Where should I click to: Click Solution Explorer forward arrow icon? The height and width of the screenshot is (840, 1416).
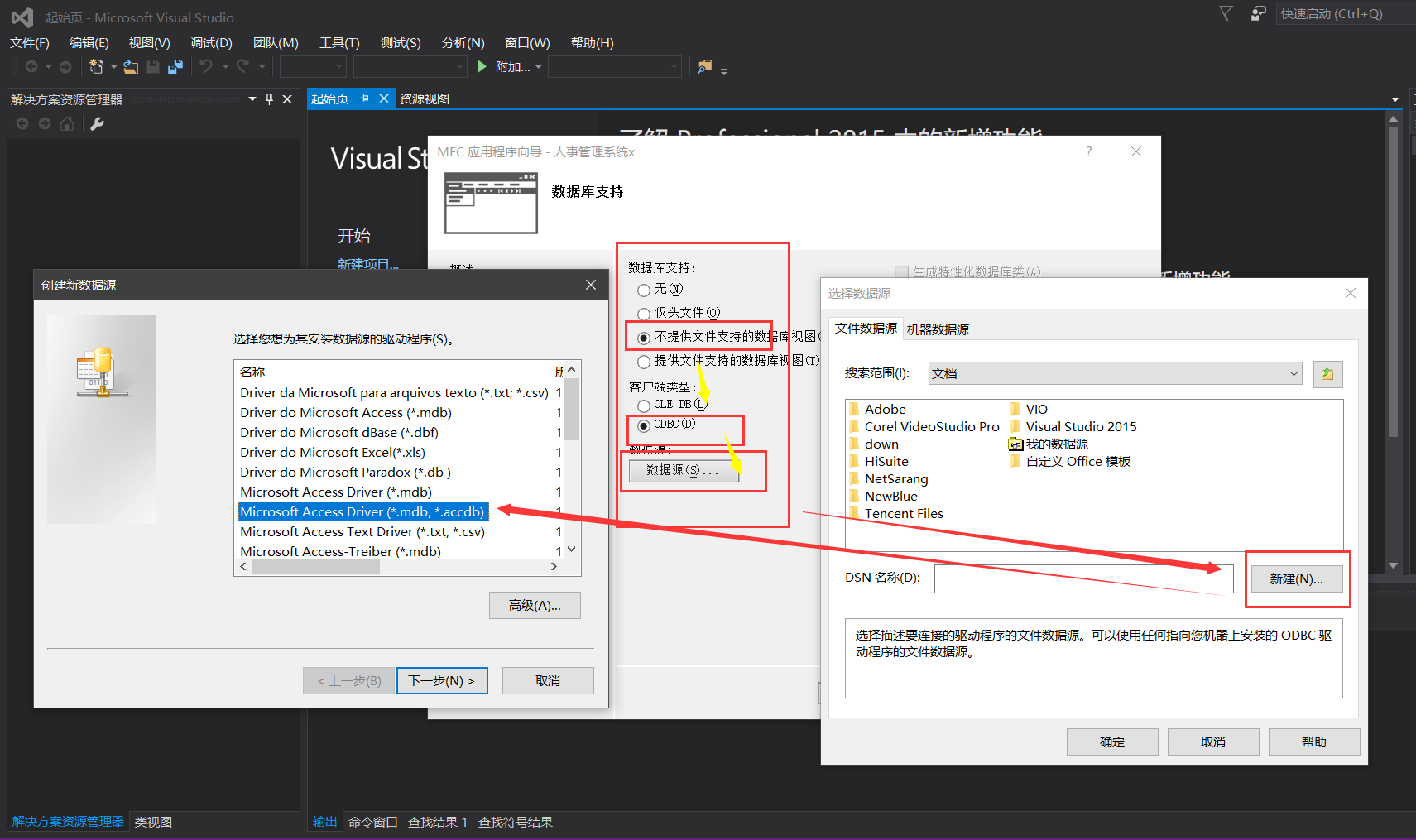pyautogui.click(x=45, y=123)
